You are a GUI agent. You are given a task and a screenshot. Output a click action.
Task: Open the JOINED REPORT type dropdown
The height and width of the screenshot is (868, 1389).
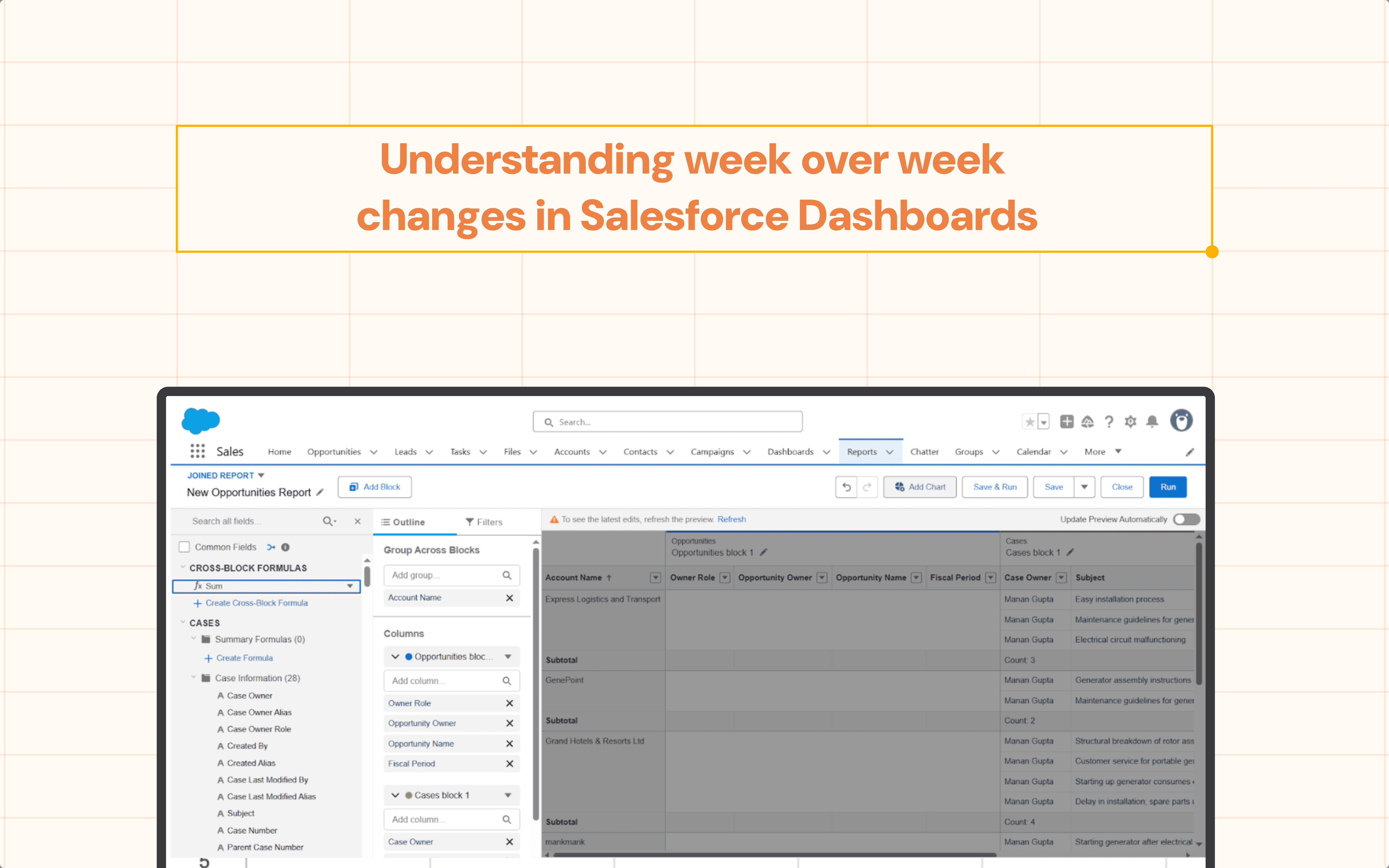pyautogui.click(x=261, y=475)
